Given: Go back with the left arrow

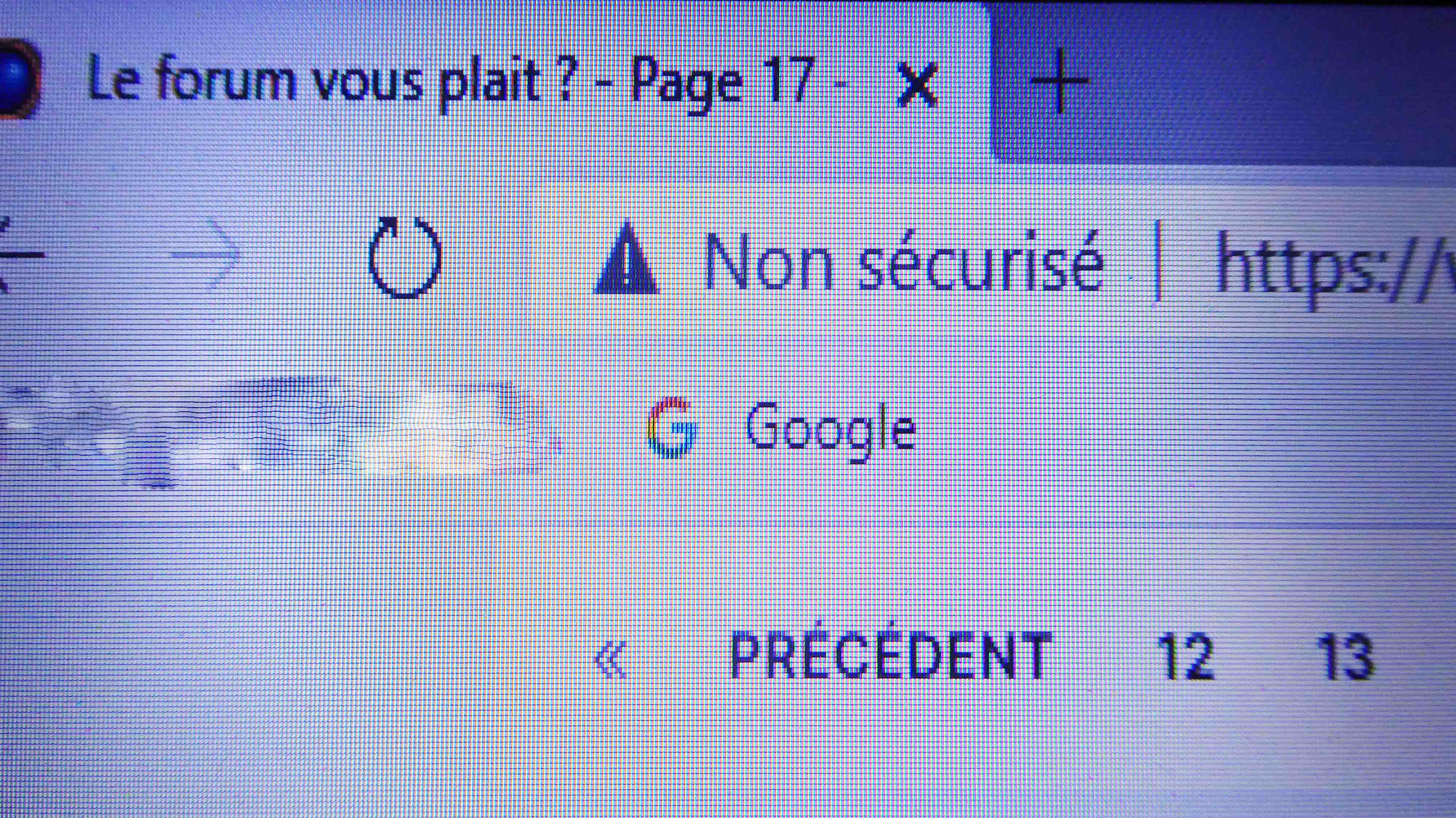Looking at the screenshot, I should tap(21, 255).
